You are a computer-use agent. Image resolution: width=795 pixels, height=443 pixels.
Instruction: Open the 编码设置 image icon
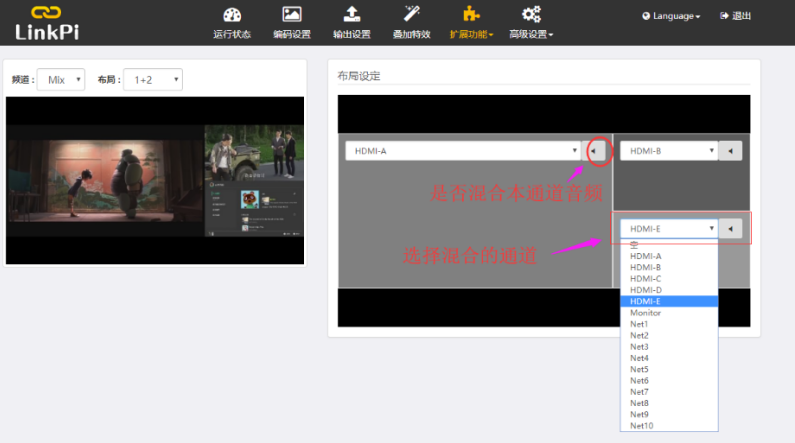[292, 14]
